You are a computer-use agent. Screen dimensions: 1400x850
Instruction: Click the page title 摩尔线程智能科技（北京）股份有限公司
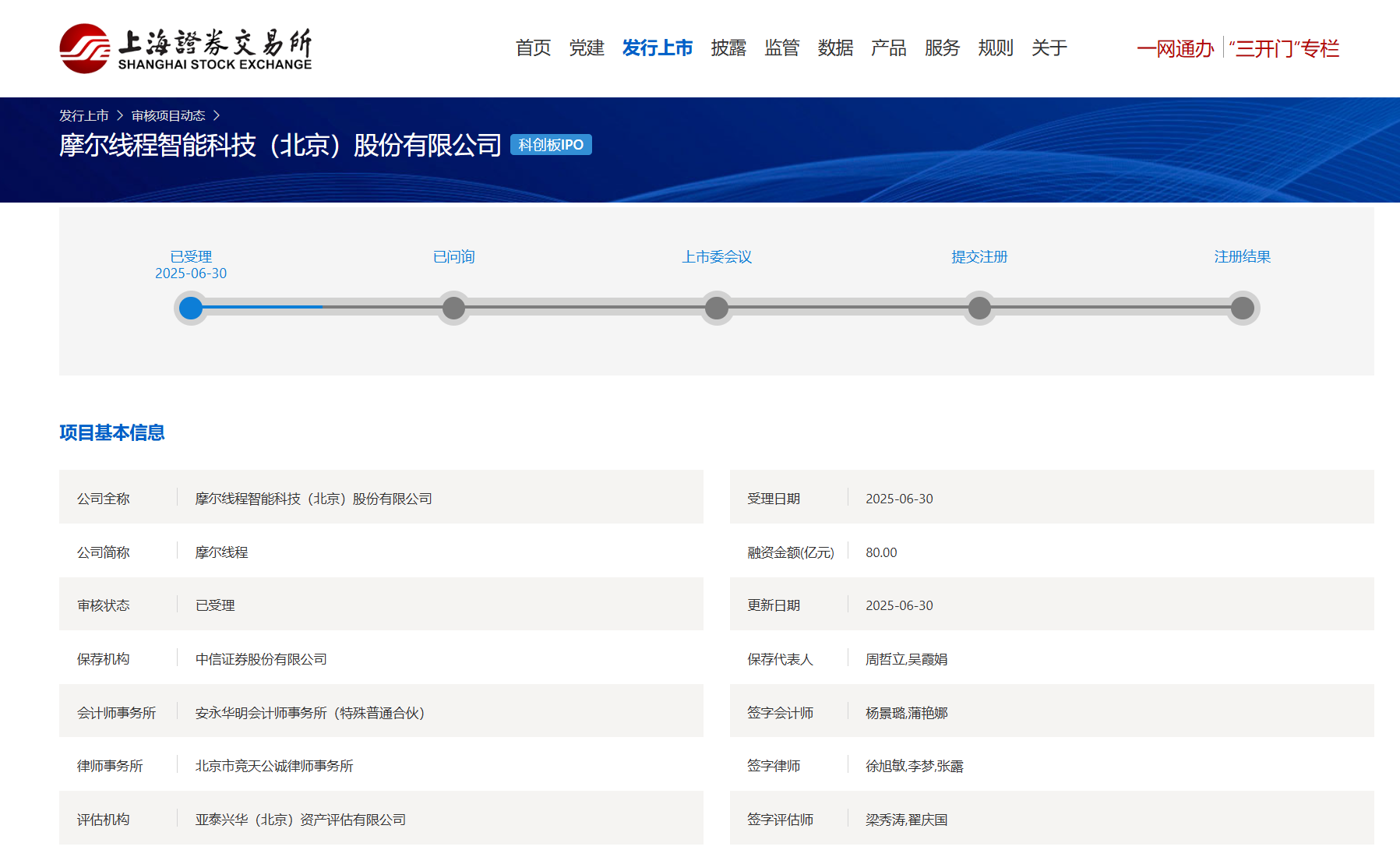[280, 145]
